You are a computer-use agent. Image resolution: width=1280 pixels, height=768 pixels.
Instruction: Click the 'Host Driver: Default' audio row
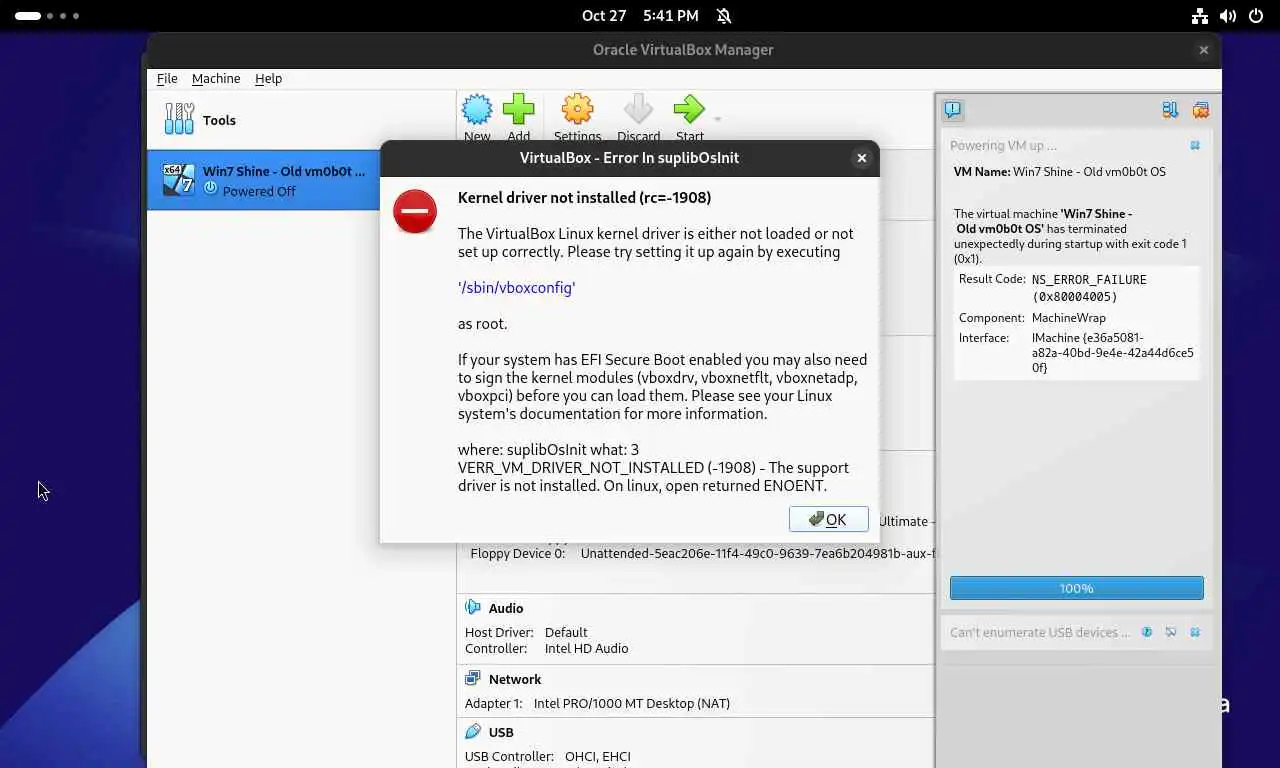[526, 633]
